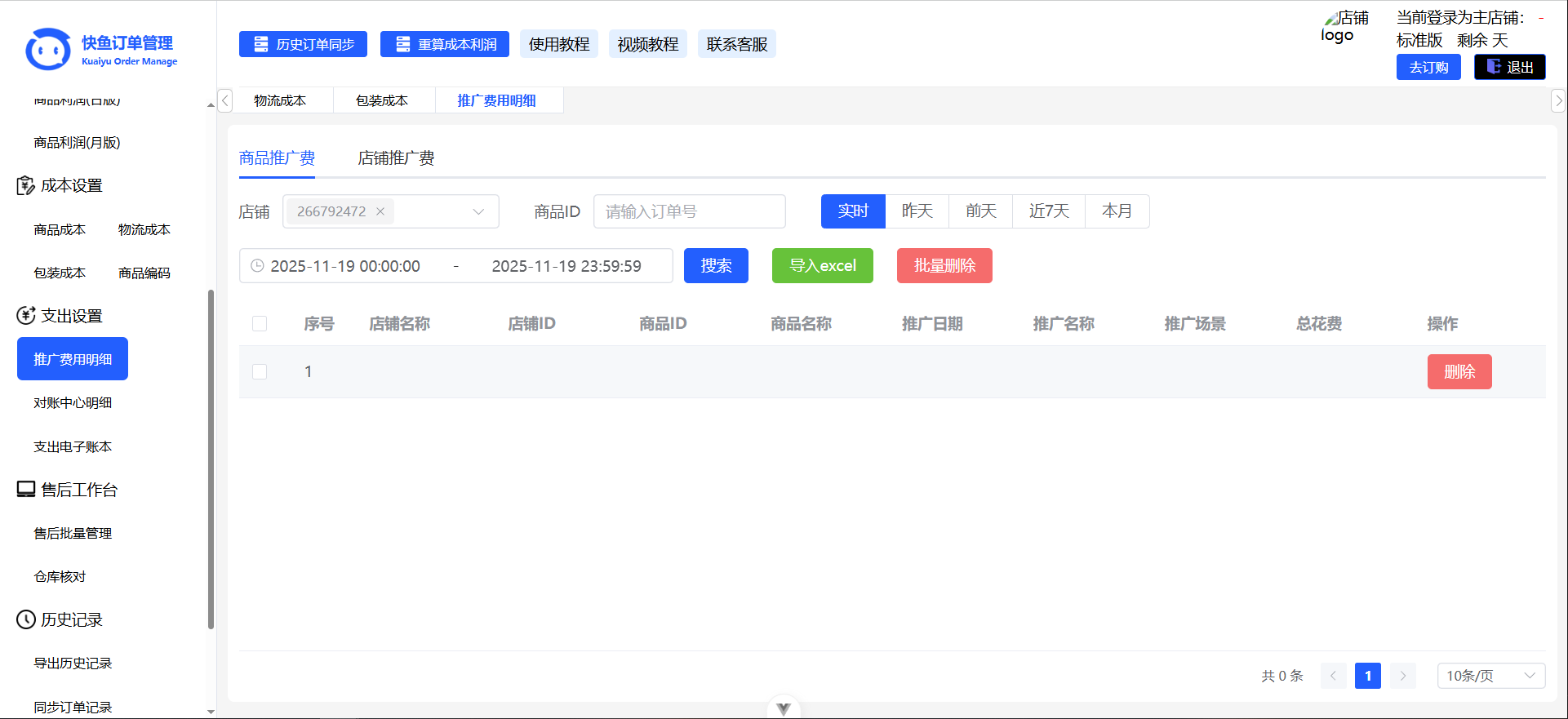
Task: Check the checkbox for row 1
Action: [260, 372]
